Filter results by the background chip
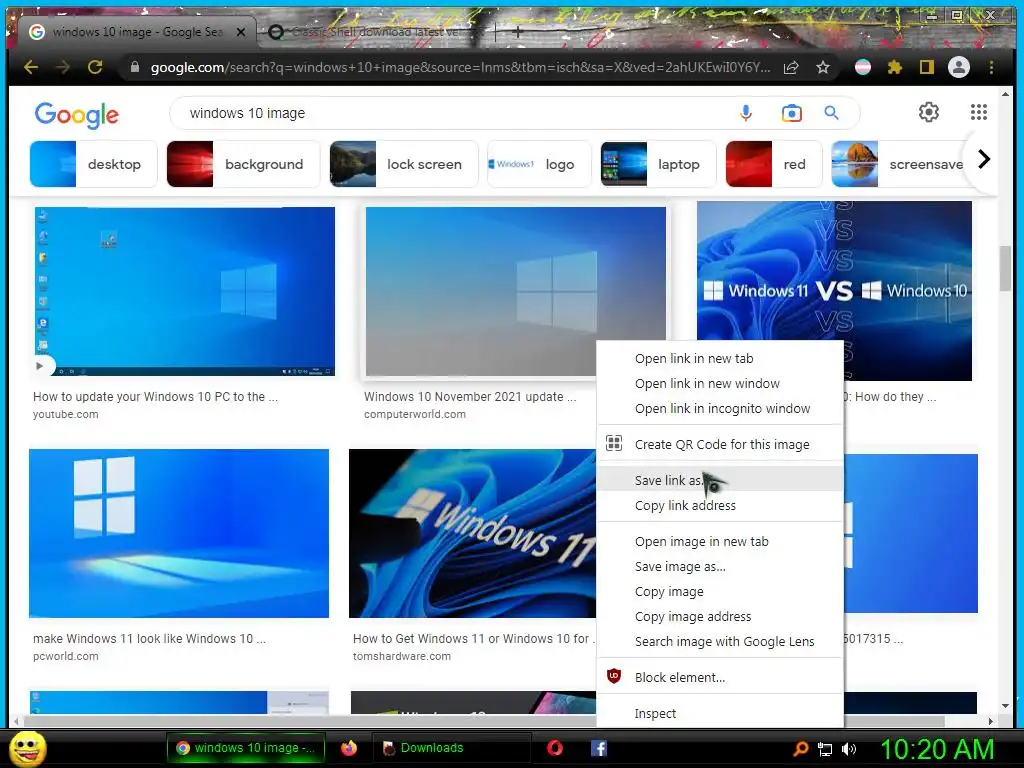 (x=244, y=164)
